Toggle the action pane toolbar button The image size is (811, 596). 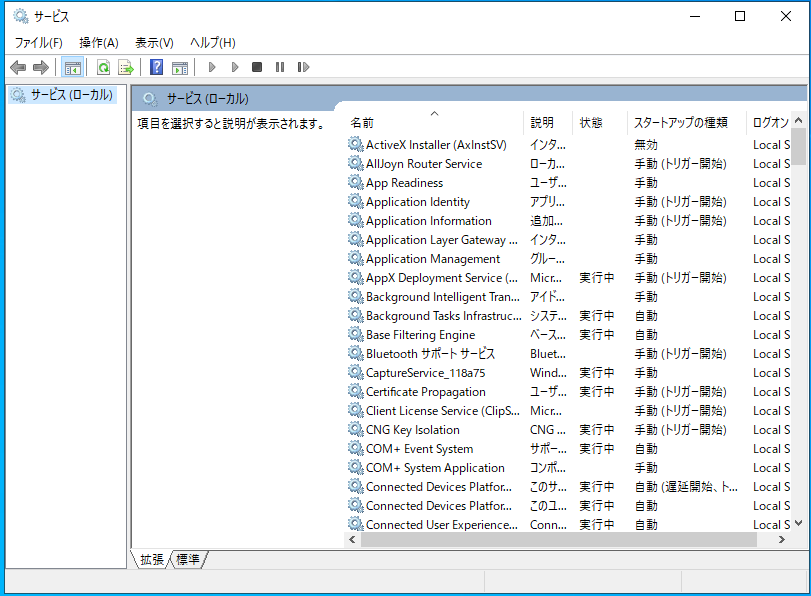180,67
